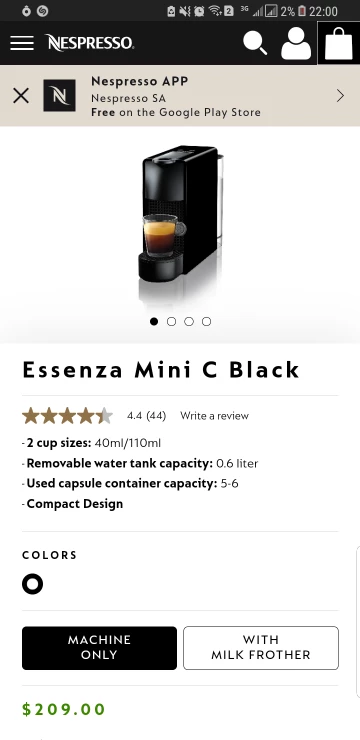Open the search magnifier icon
Viewport: 360px width, 740px height.
[255, 43]
